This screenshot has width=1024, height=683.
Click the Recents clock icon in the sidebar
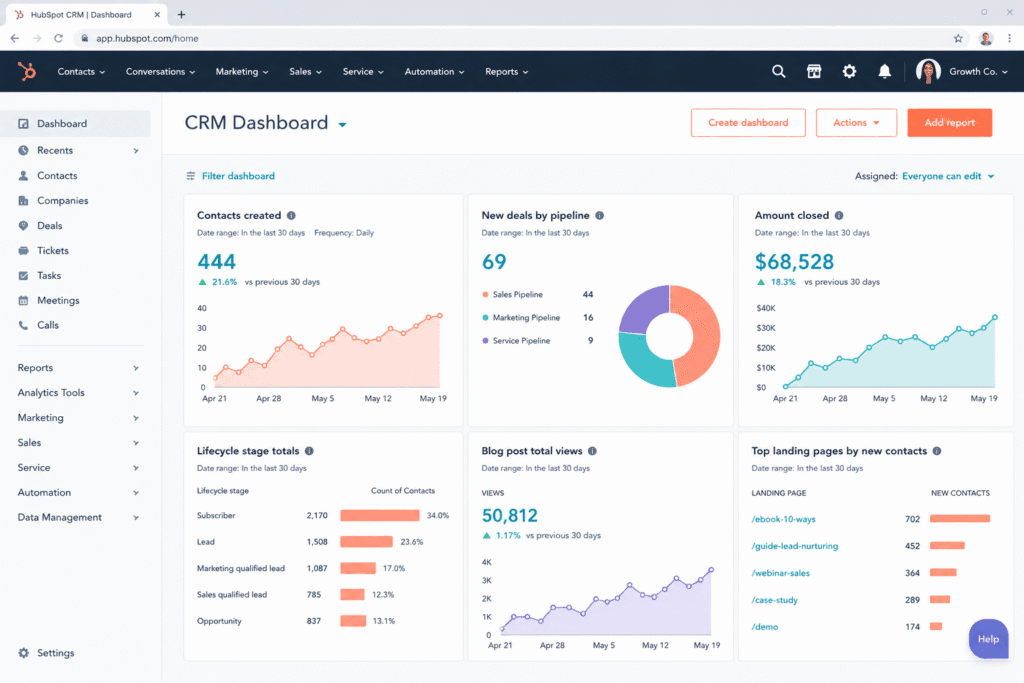click(24, 150)
